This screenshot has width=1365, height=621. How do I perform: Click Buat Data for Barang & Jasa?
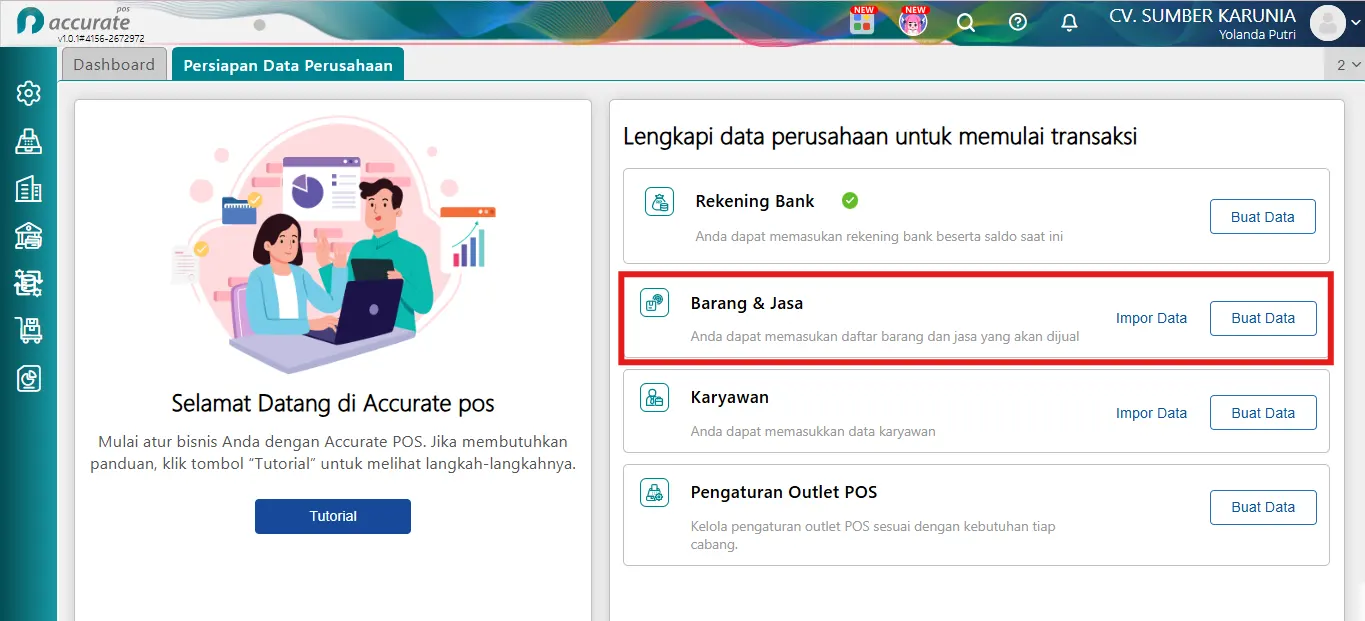coord(1263,318)
